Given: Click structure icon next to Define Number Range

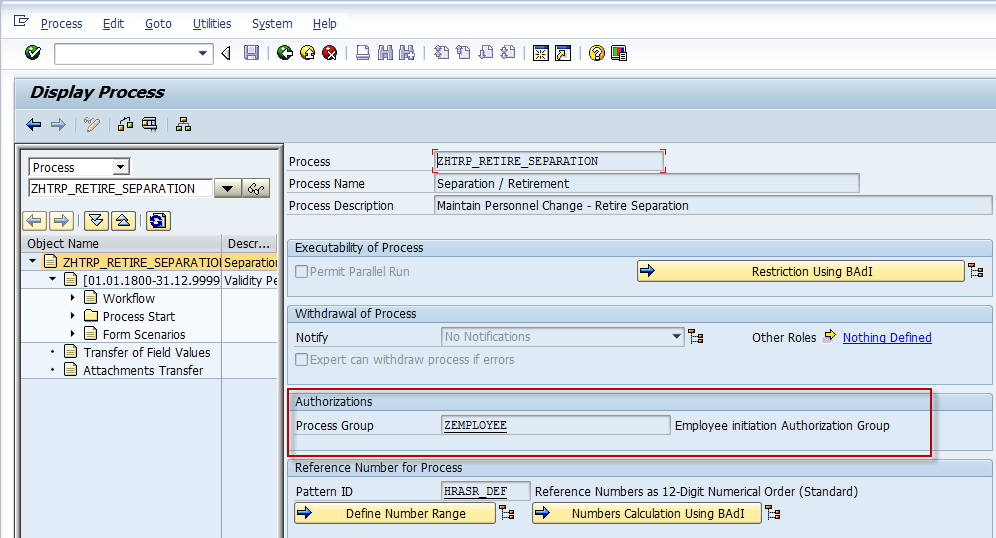Looking at the screenshot, I should pos(507,513).
